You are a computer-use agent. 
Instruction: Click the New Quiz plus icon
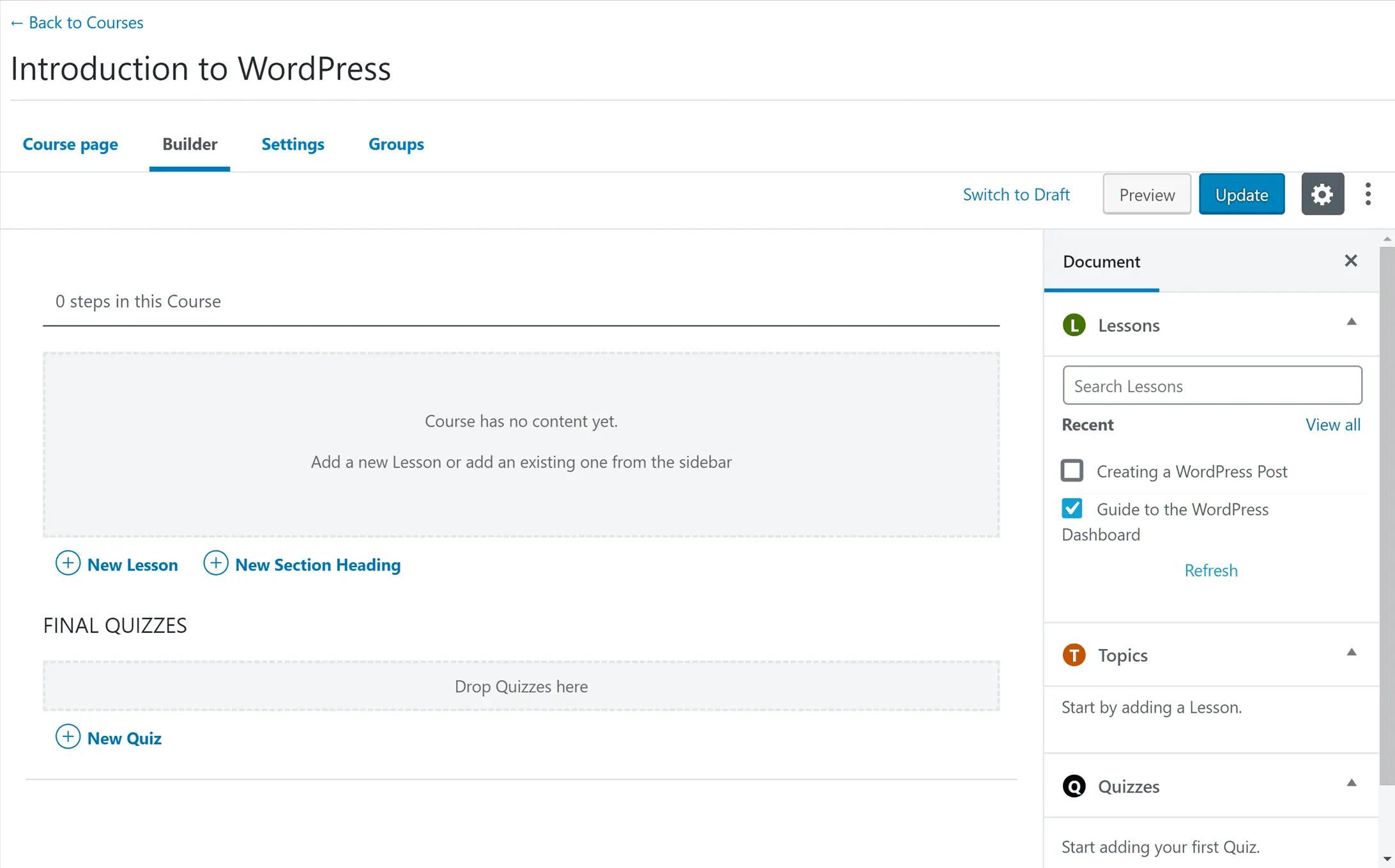point(68,737)
